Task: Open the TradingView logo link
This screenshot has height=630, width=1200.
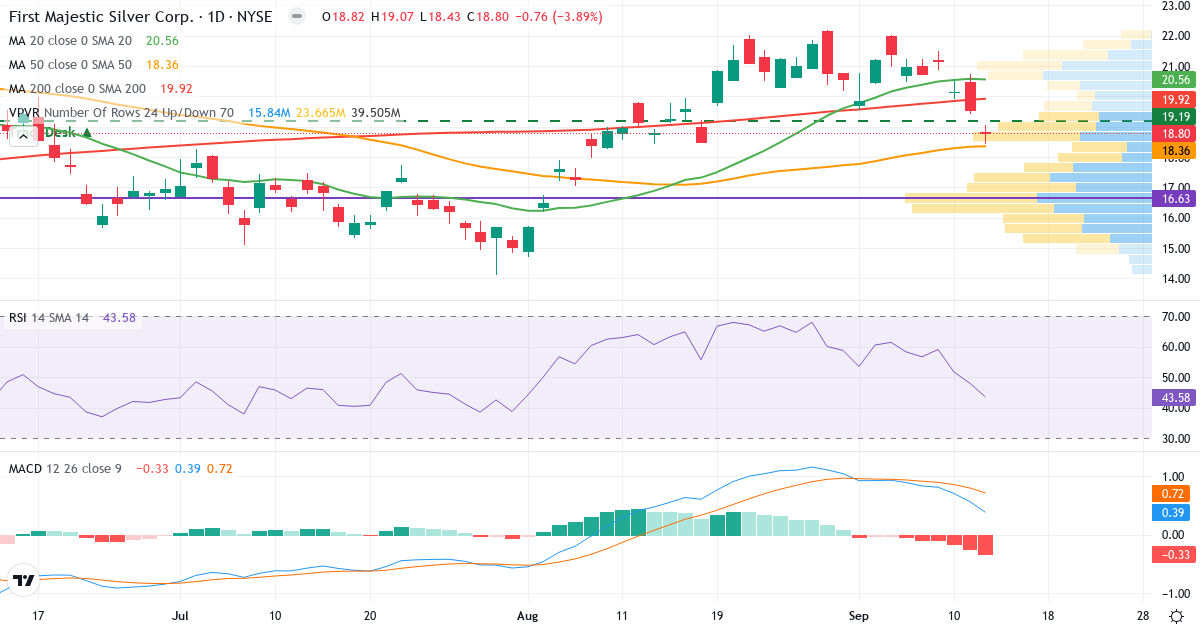Action: (24, 580)
